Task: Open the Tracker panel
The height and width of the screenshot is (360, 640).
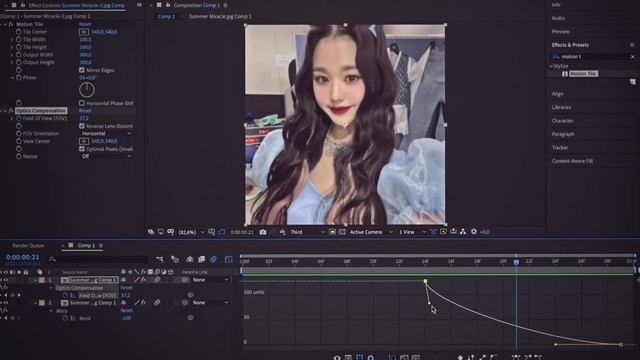Action: click(560, 148)
